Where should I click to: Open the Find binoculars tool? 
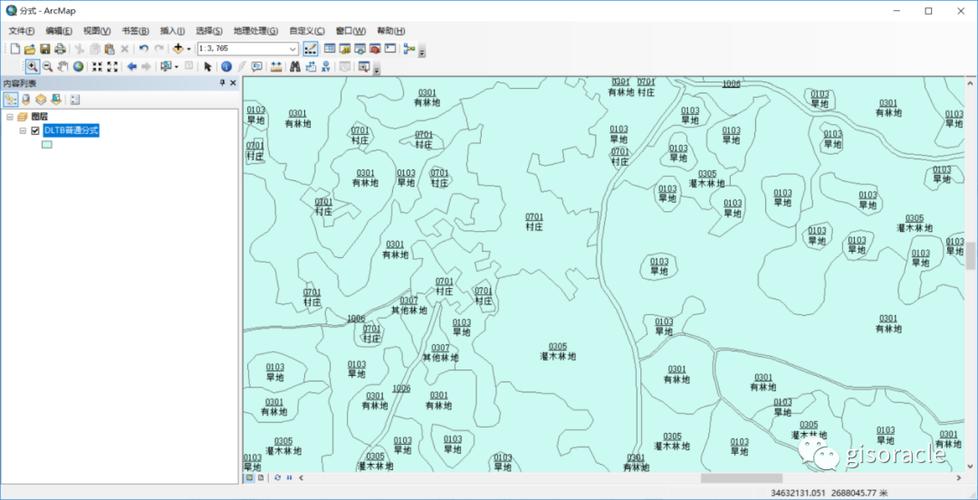pyautogui.click(x=296, y=67)
